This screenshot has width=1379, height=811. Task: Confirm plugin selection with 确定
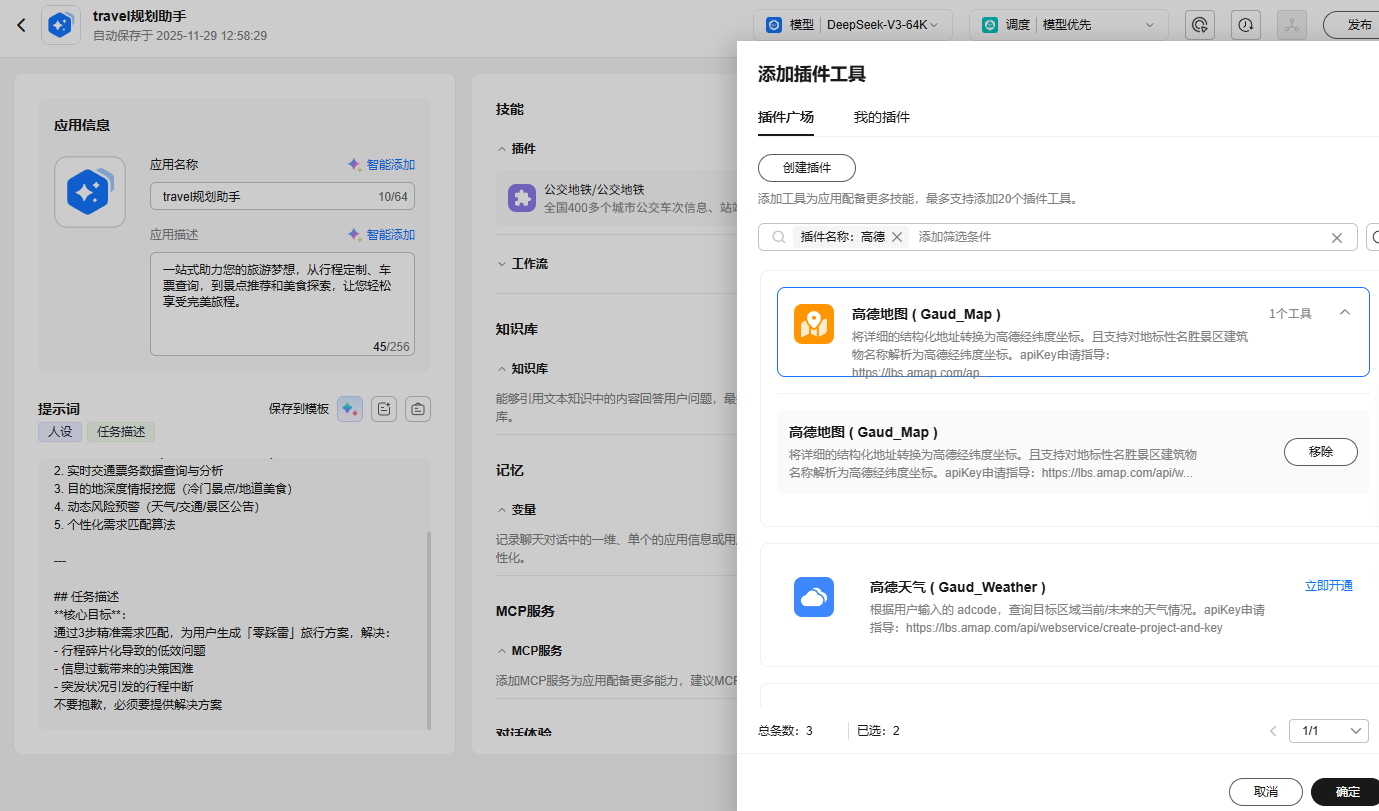pos(1347,792)
